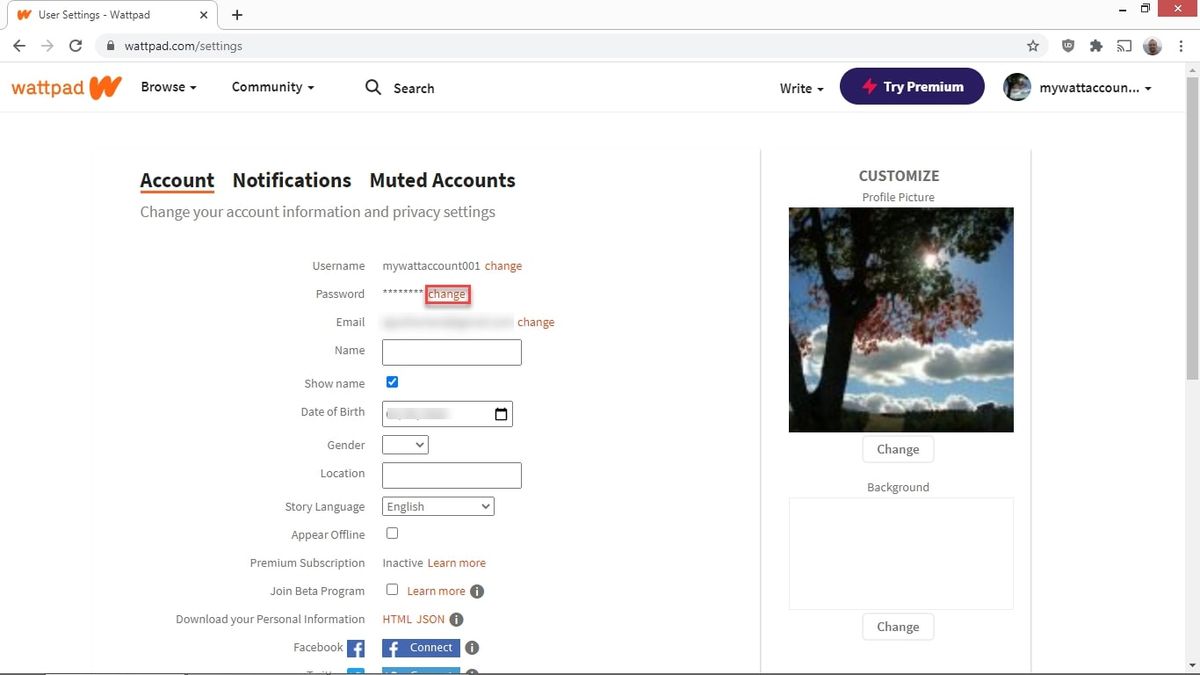This screenshot has height=675, width=1200.
Task: Check the Join Beta Program checkbox
Action: point(392,589)
